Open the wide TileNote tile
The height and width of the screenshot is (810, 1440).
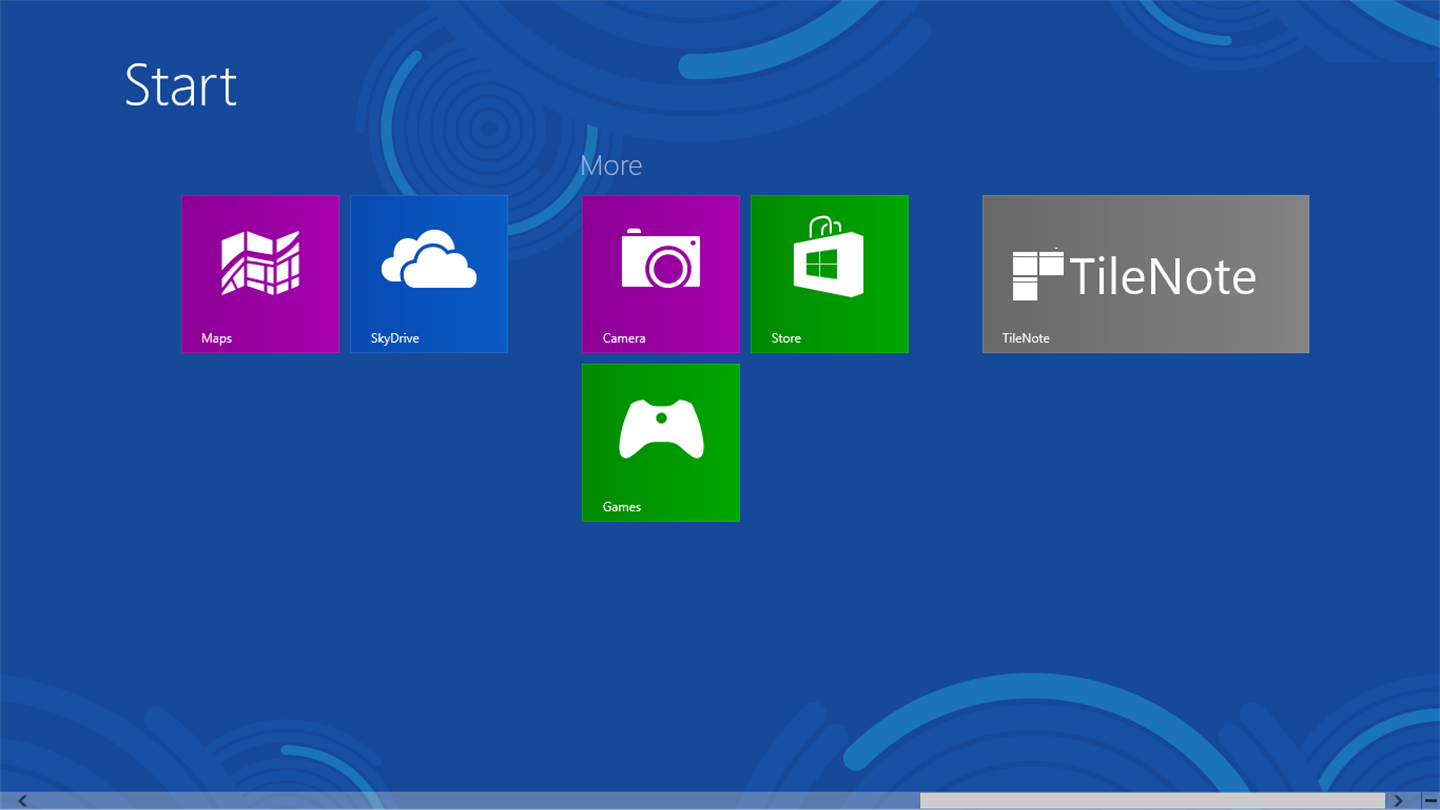[1146, 274]
